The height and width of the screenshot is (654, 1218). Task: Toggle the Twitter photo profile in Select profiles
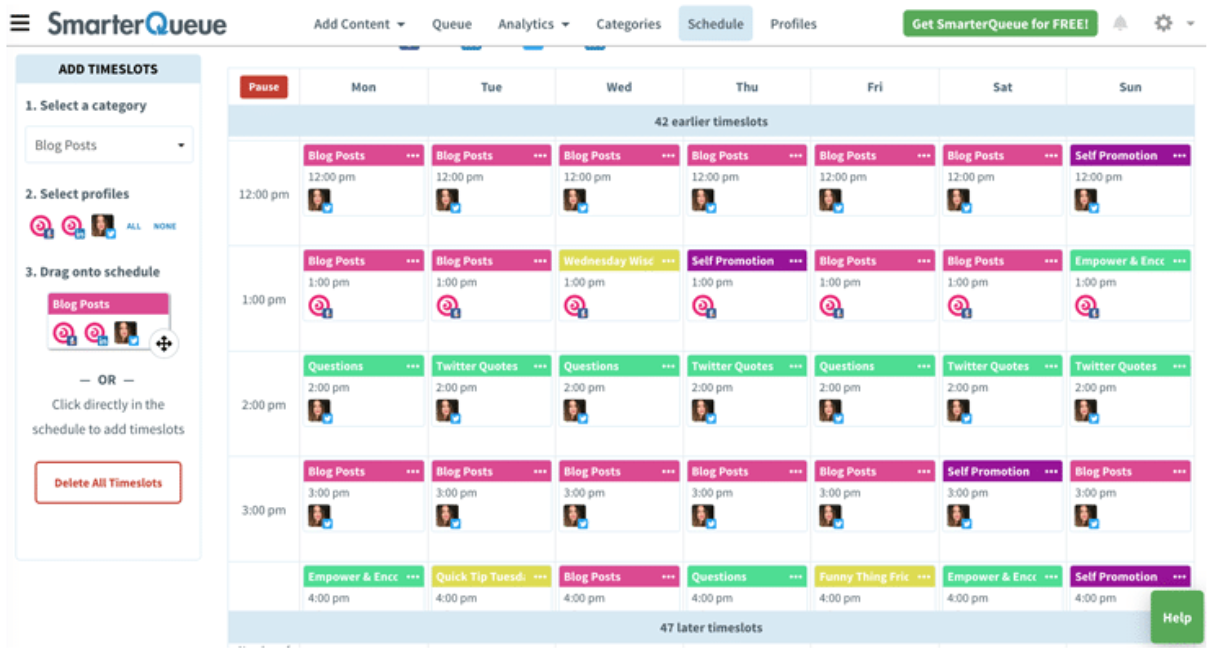point(103,226)
